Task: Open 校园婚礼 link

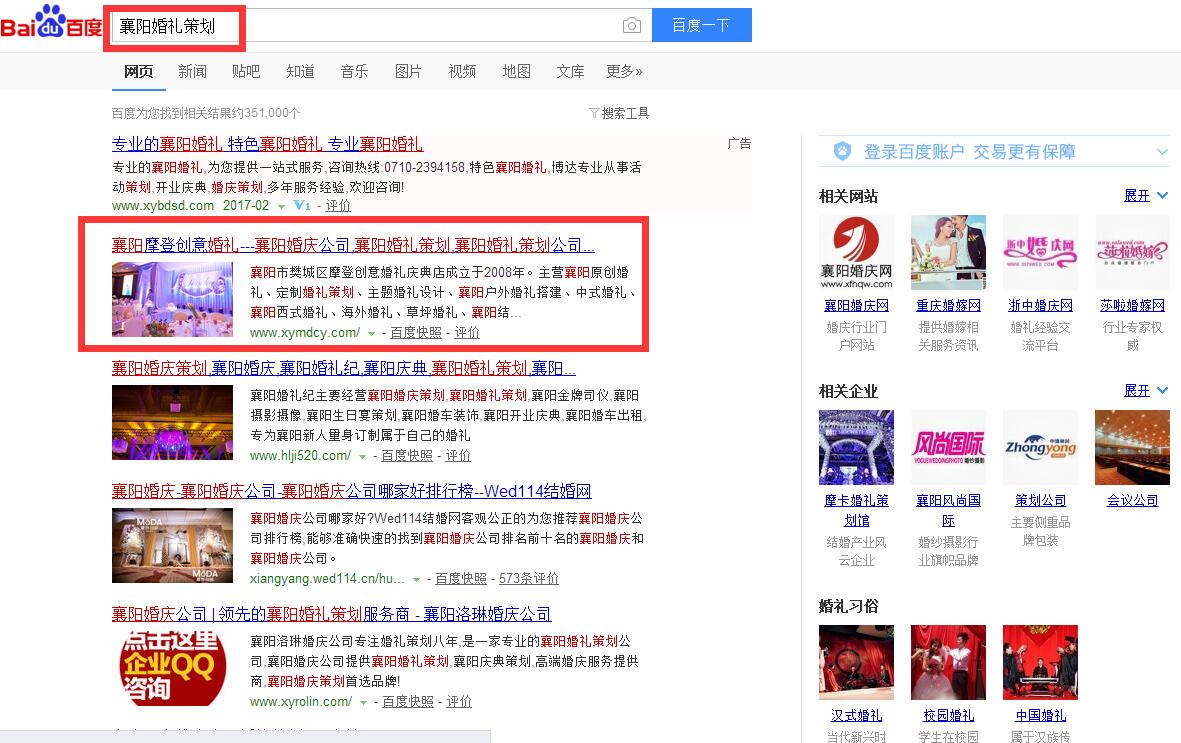Action: tap(948, 716)
